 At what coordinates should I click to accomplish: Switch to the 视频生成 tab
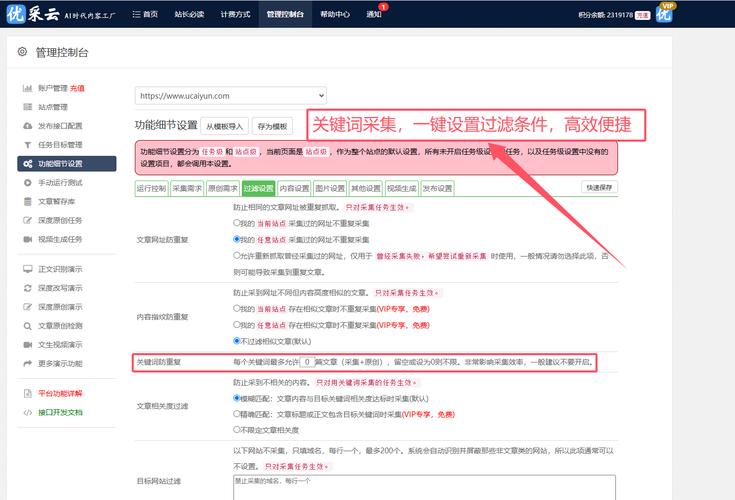(402, 188)
